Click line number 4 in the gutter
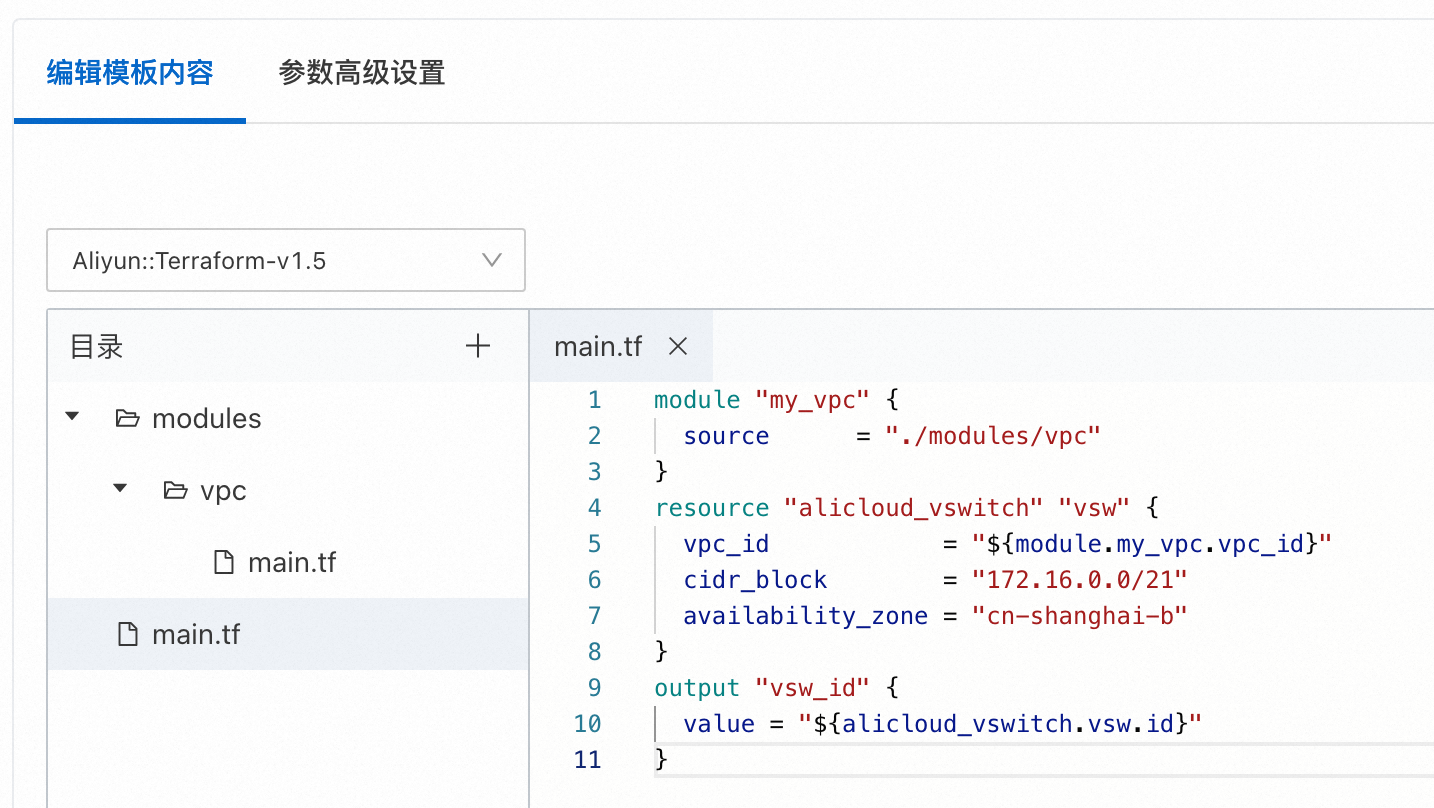1434x808 pixels. [x=595, y=508]
